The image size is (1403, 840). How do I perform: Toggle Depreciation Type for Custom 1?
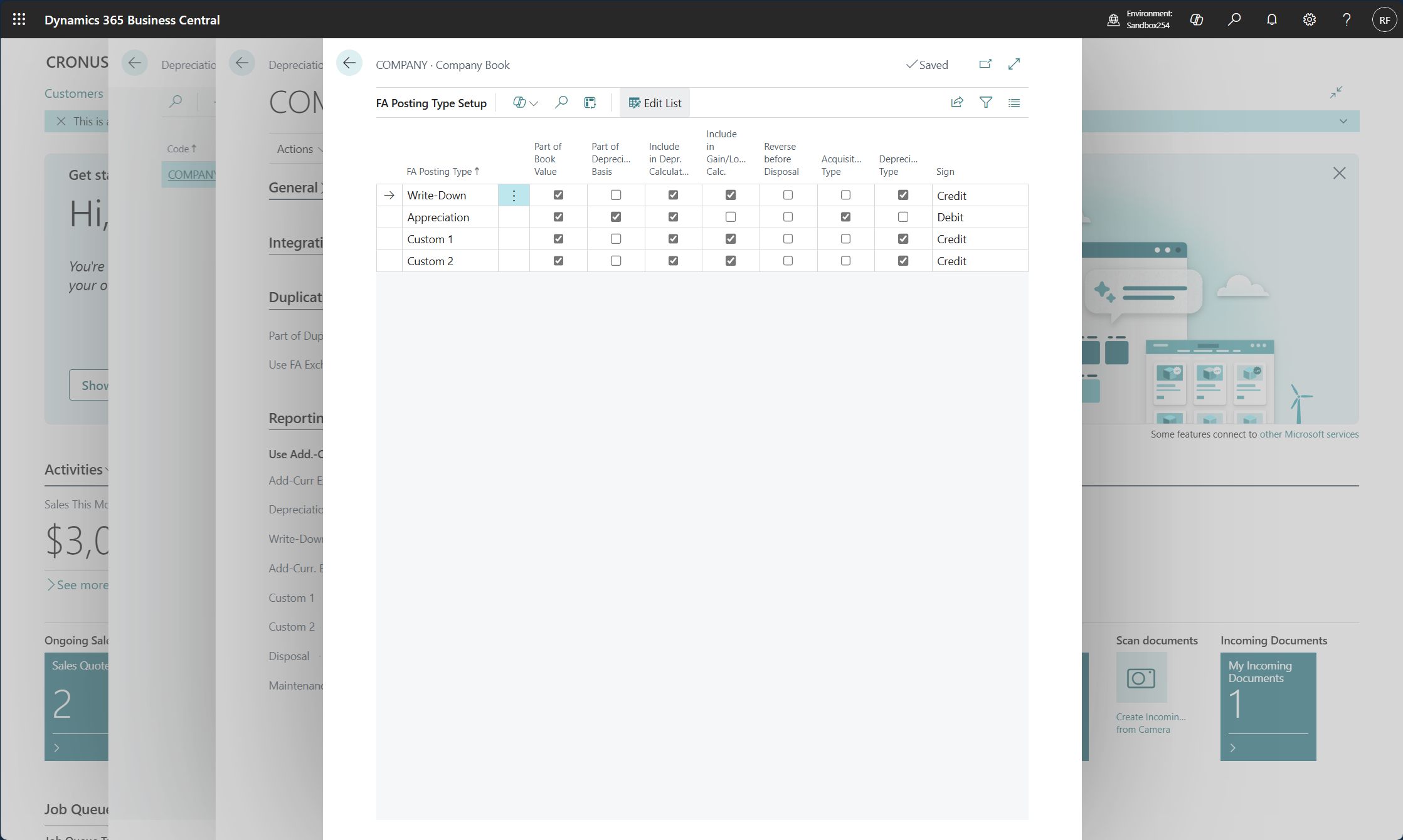click(x=903, y=239)
